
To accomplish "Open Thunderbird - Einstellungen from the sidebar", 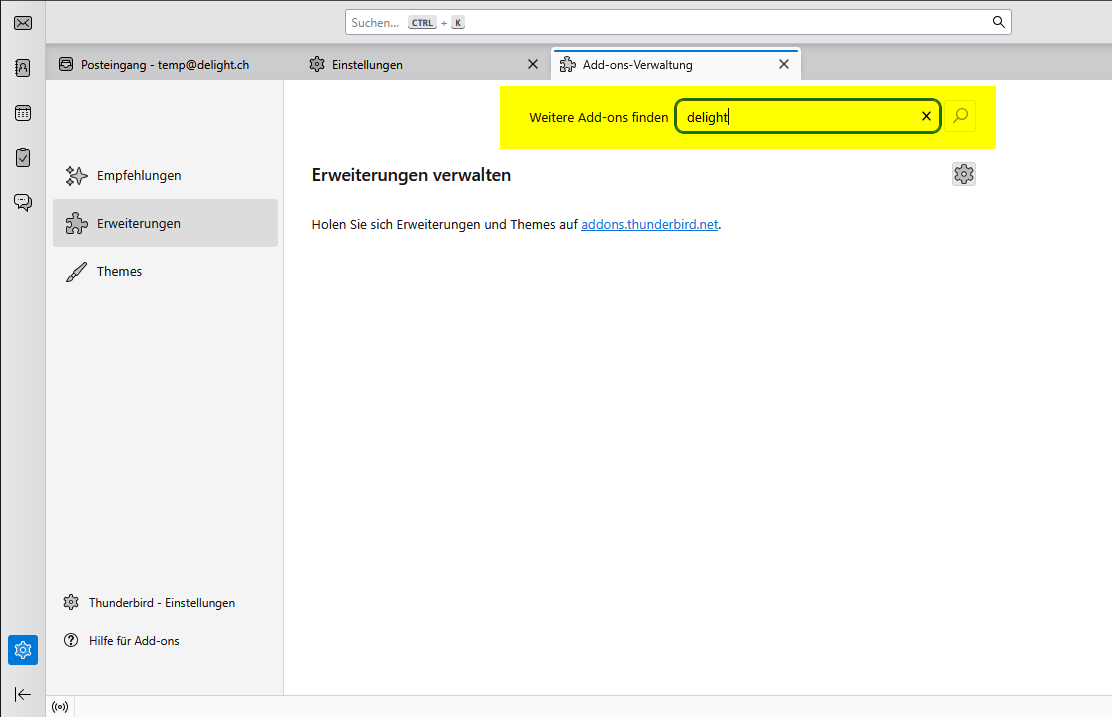I will point(161,602).
